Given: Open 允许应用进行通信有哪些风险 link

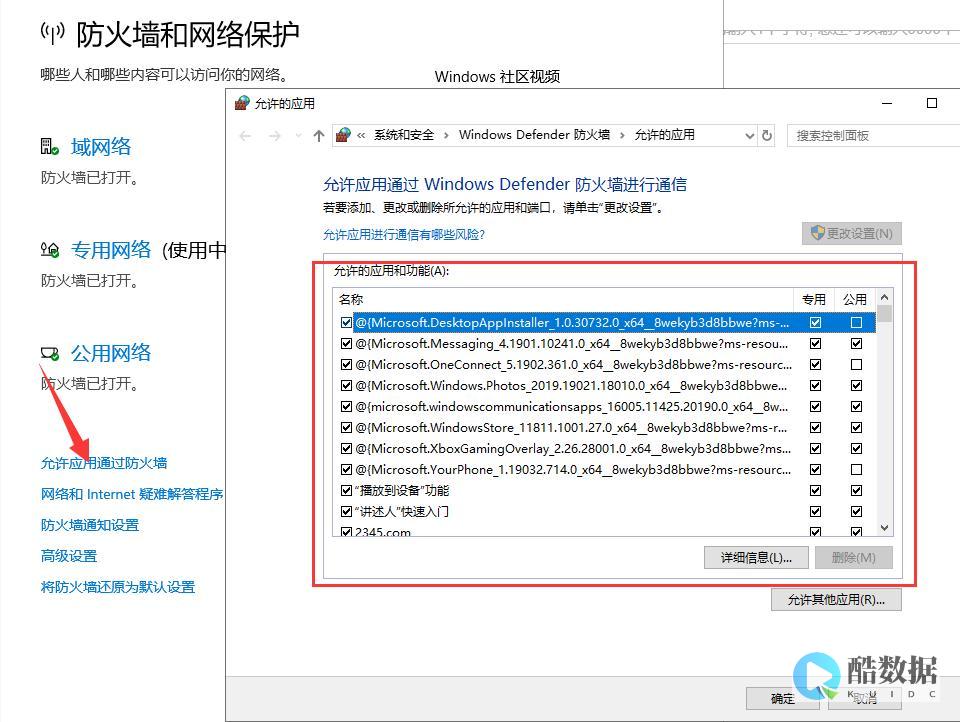Looking at the screenshot, I should [x=403, y=235].
